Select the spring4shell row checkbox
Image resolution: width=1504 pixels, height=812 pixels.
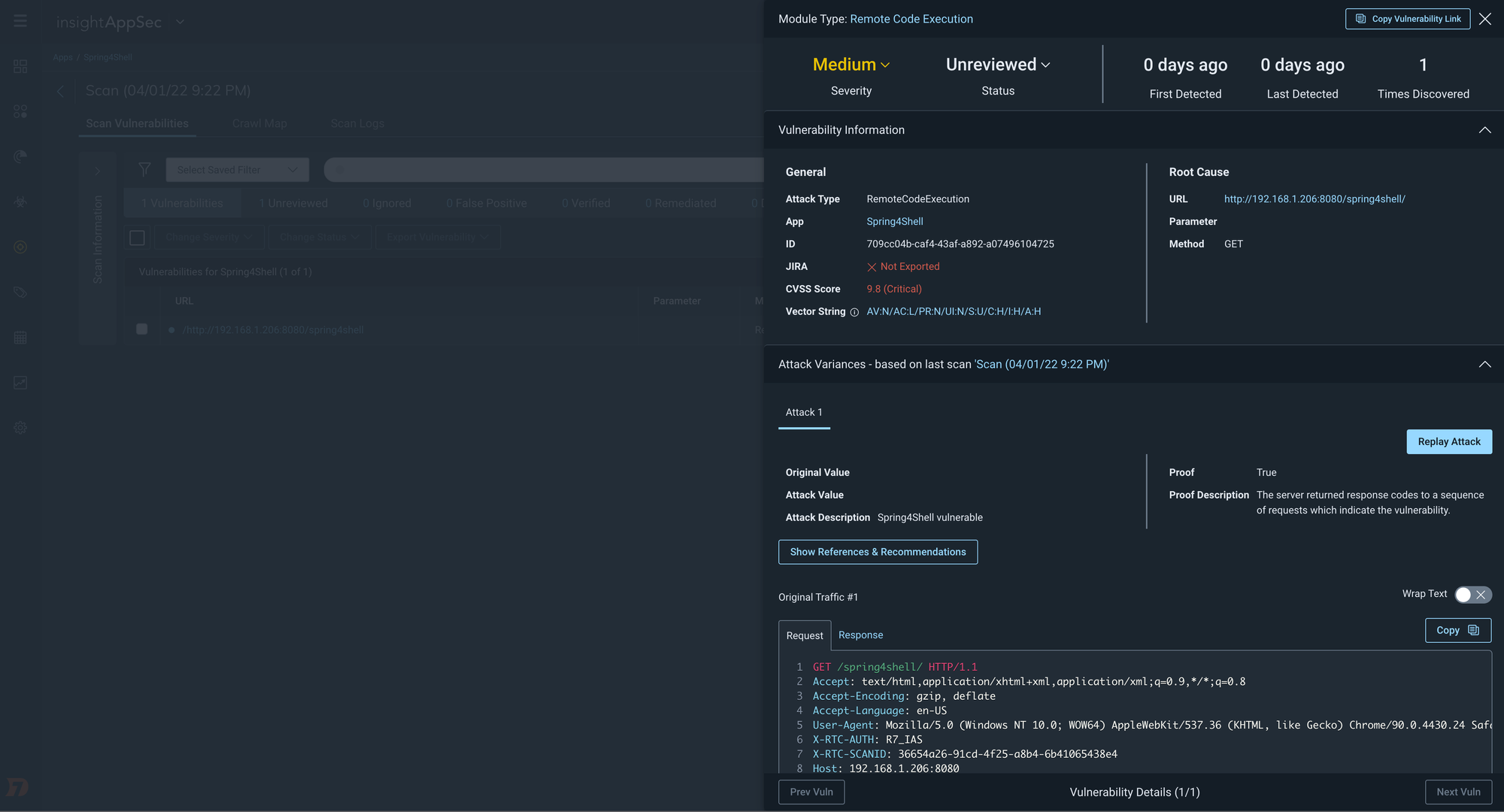click(x=141, y=329)
